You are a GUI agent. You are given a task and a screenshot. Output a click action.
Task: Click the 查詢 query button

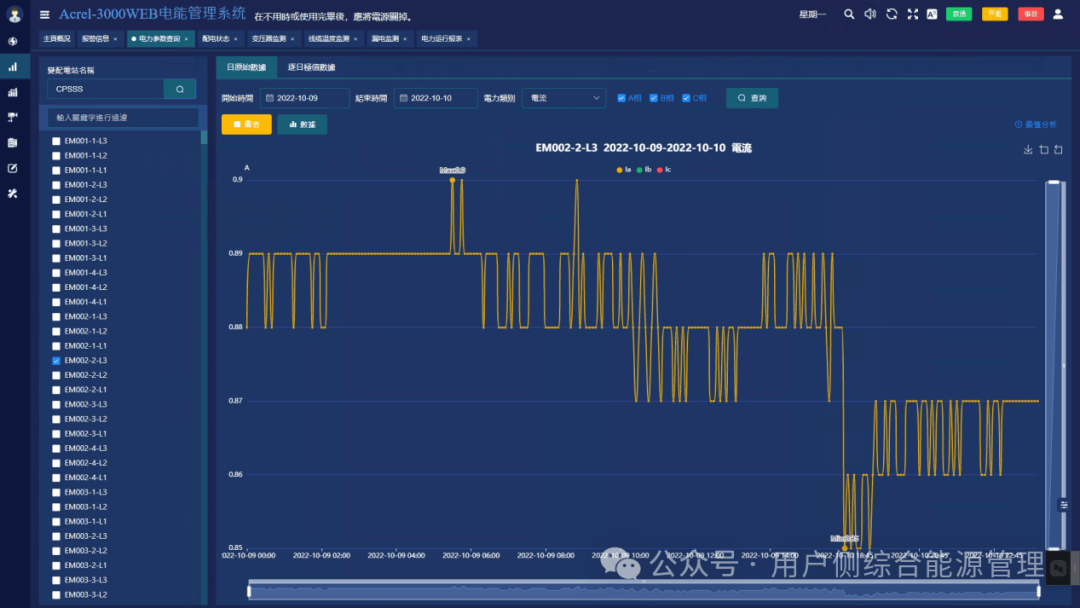752,98
